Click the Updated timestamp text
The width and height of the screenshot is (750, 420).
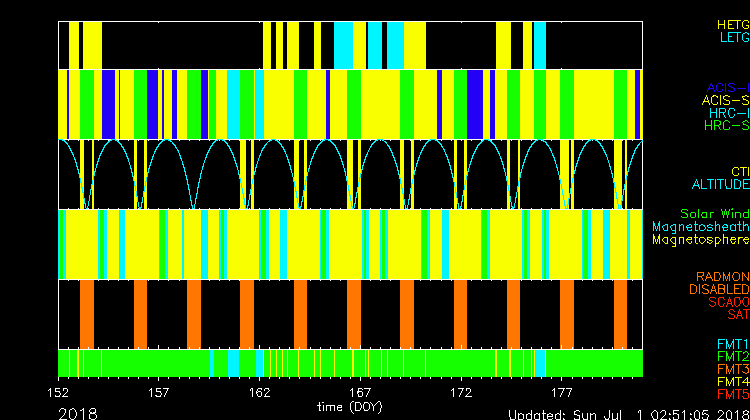pyautogui.click(x=628, y=414)
